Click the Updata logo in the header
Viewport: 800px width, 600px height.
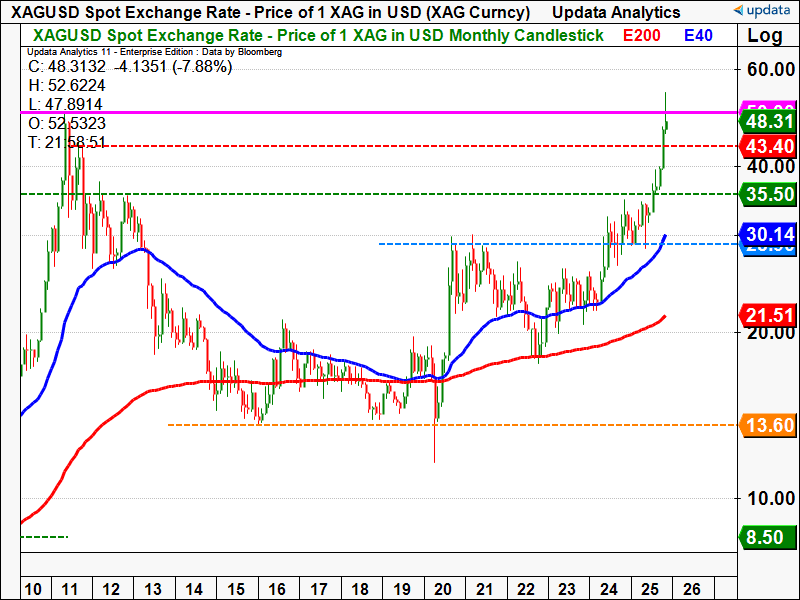(x=763, y=11)
